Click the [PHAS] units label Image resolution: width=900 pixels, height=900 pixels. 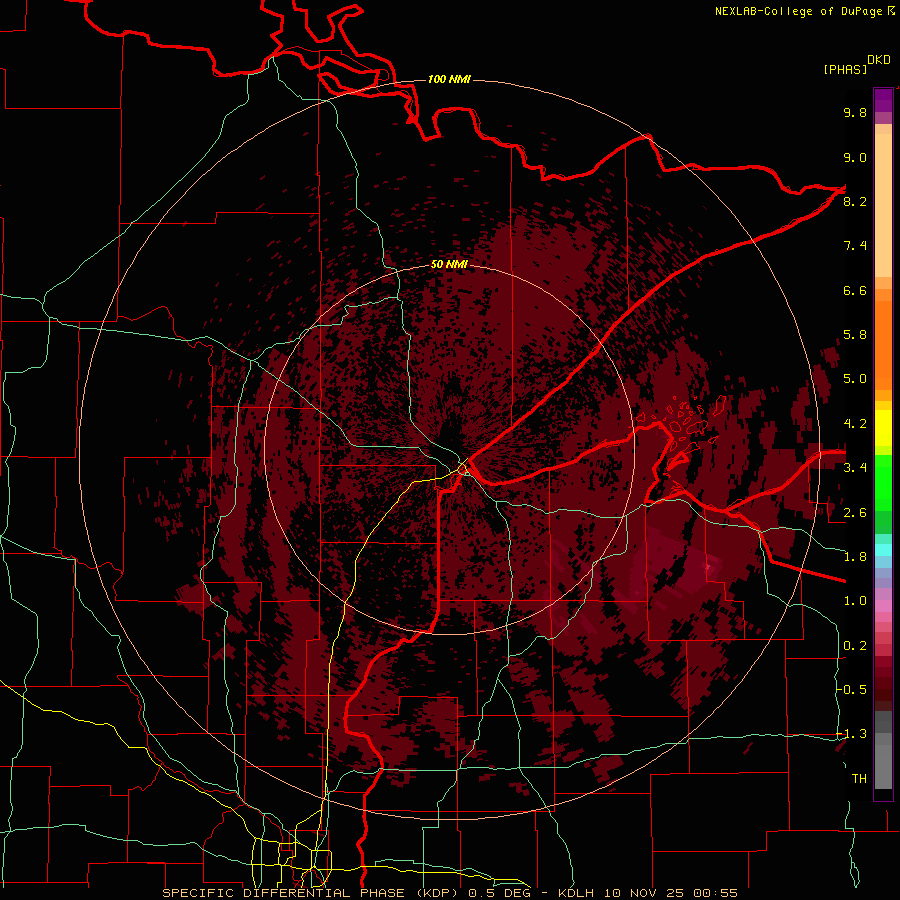click(845, 69)
